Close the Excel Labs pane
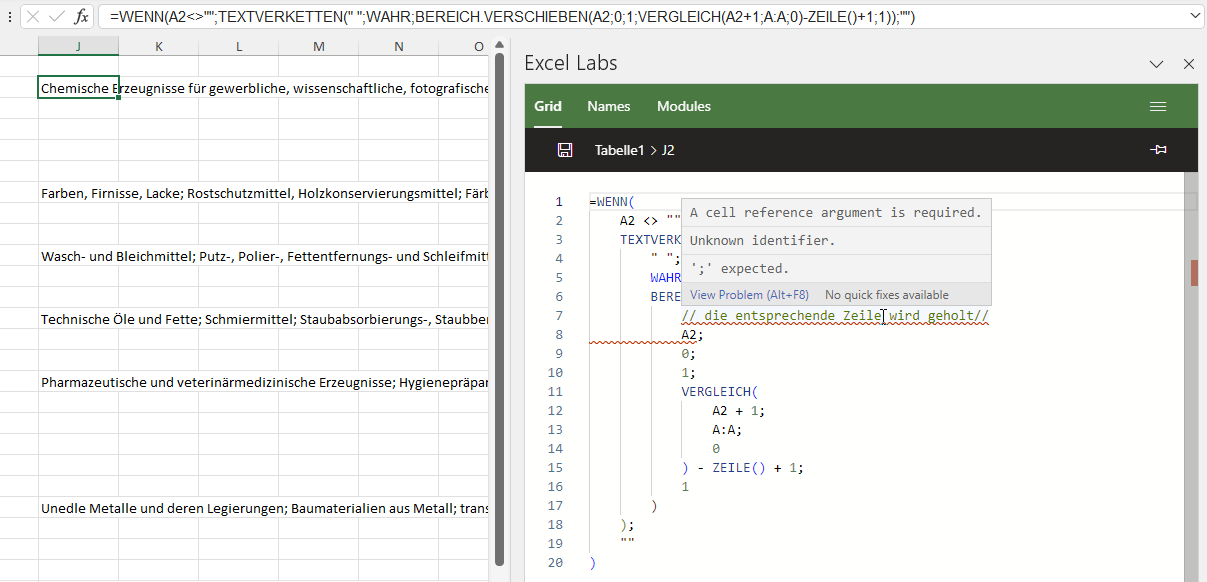Viewport: 1207px width, 582px height. pyautogui.click(x=1189, y=64)
